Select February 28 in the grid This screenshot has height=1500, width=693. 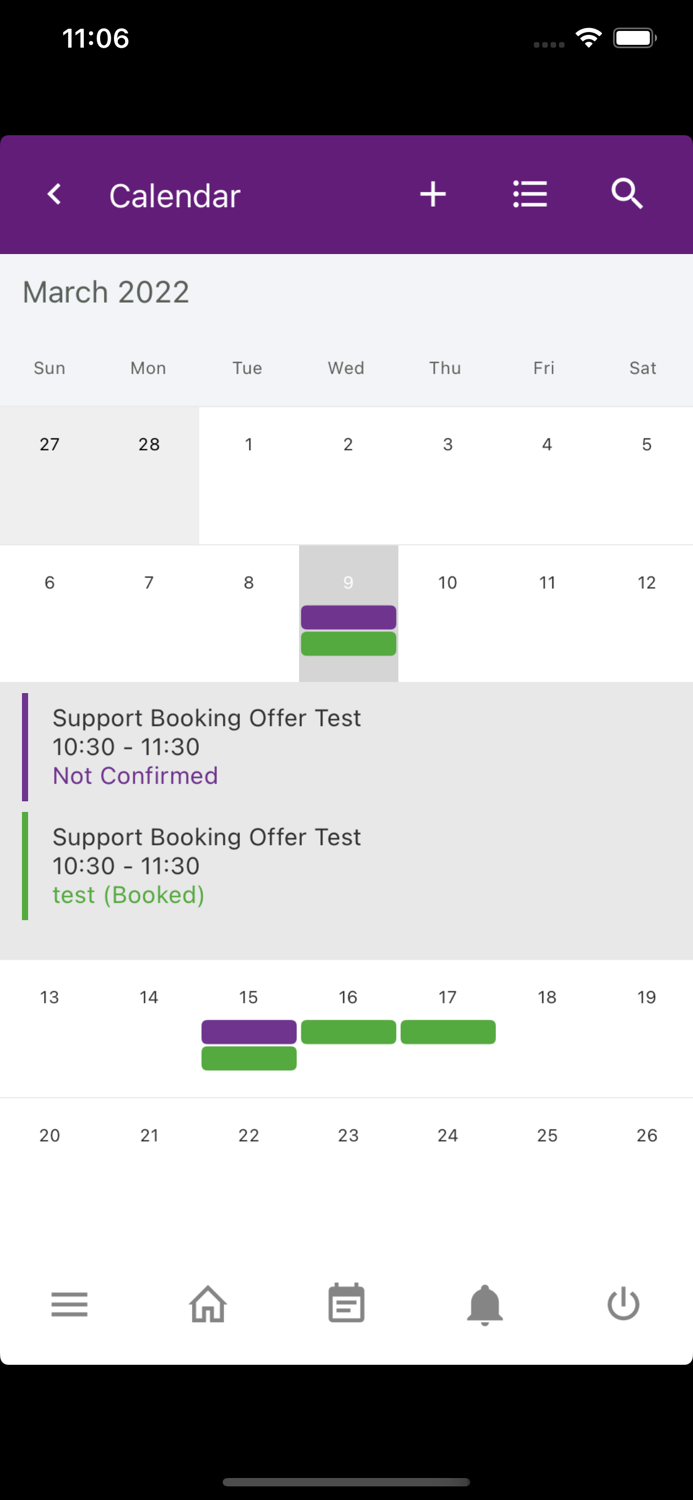(149, 445)
